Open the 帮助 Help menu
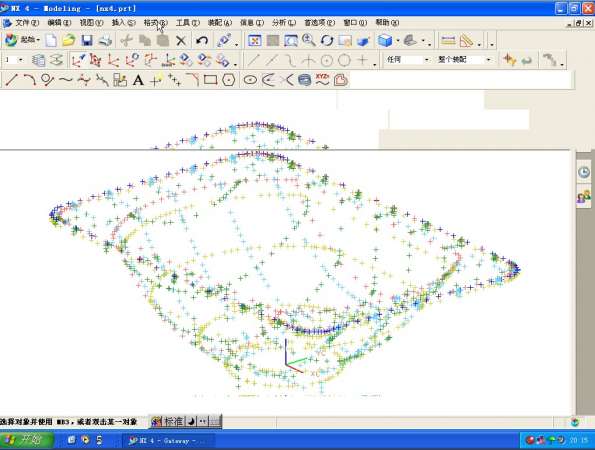595x450 pixels. [x=387, y=23]
